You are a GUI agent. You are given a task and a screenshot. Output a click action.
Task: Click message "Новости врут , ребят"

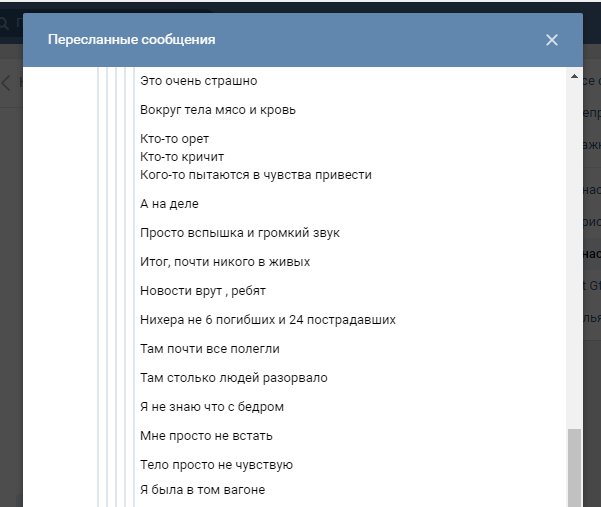point(203,291)
